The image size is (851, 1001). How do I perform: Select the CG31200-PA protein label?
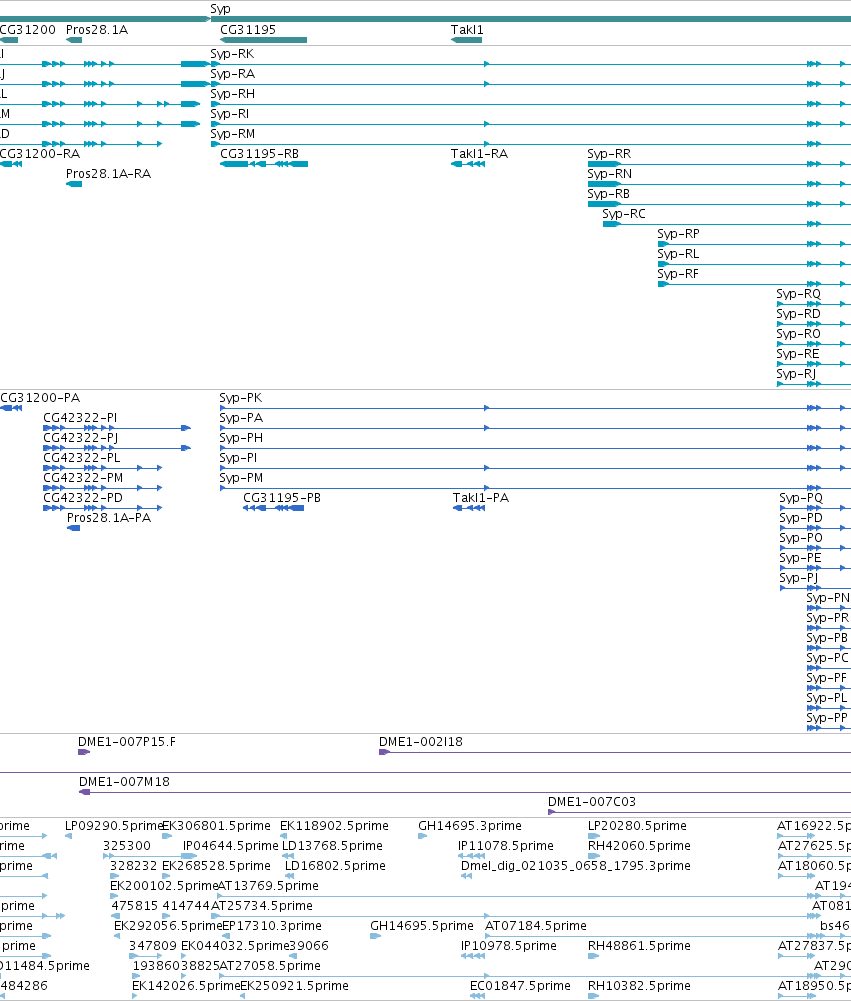click(x=40, y=398)
